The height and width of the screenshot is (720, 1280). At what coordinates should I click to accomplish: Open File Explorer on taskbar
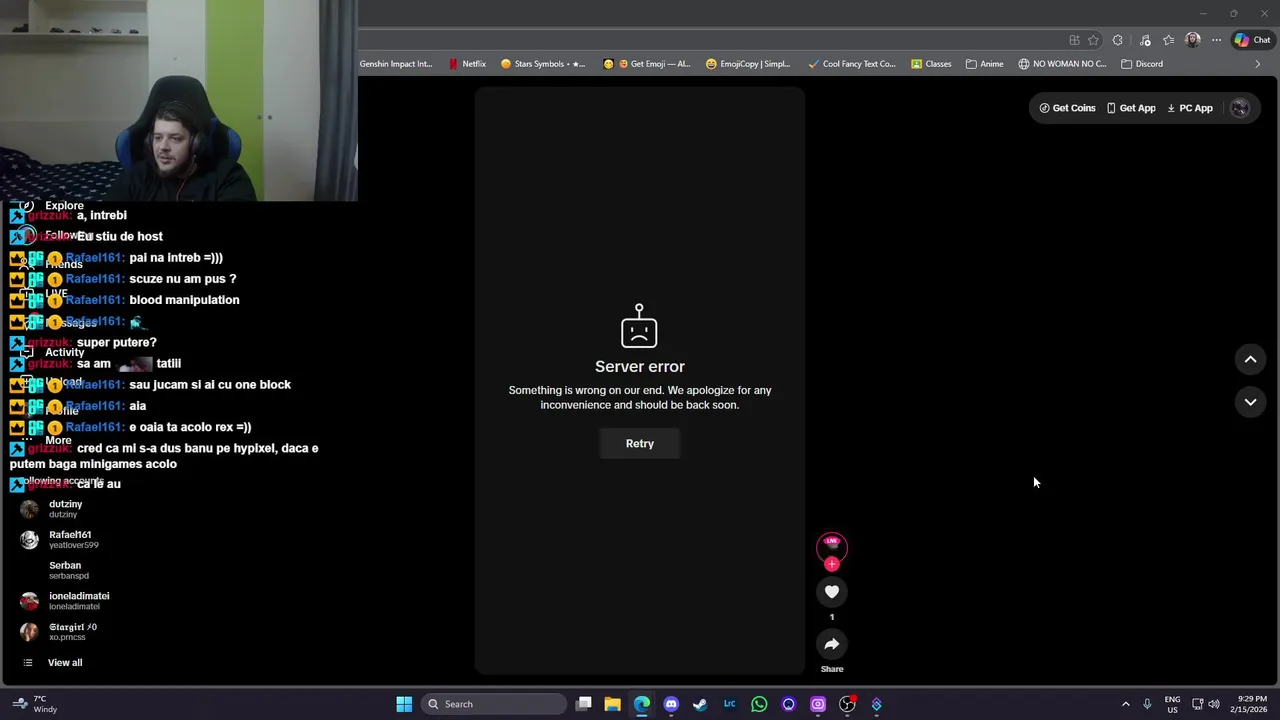click(x=613, y=704)
